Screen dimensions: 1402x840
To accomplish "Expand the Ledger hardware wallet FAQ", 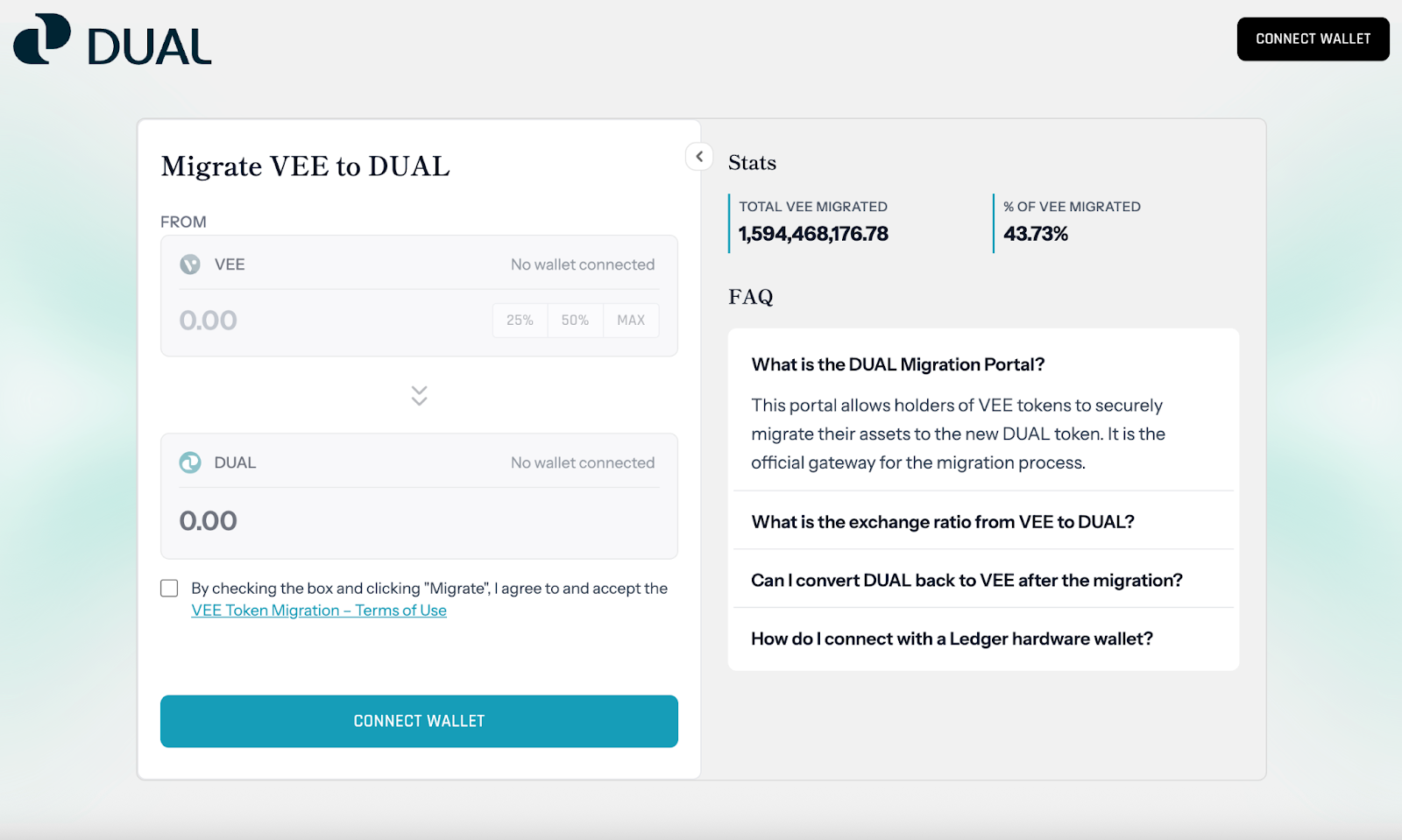I will click(952, 639).
